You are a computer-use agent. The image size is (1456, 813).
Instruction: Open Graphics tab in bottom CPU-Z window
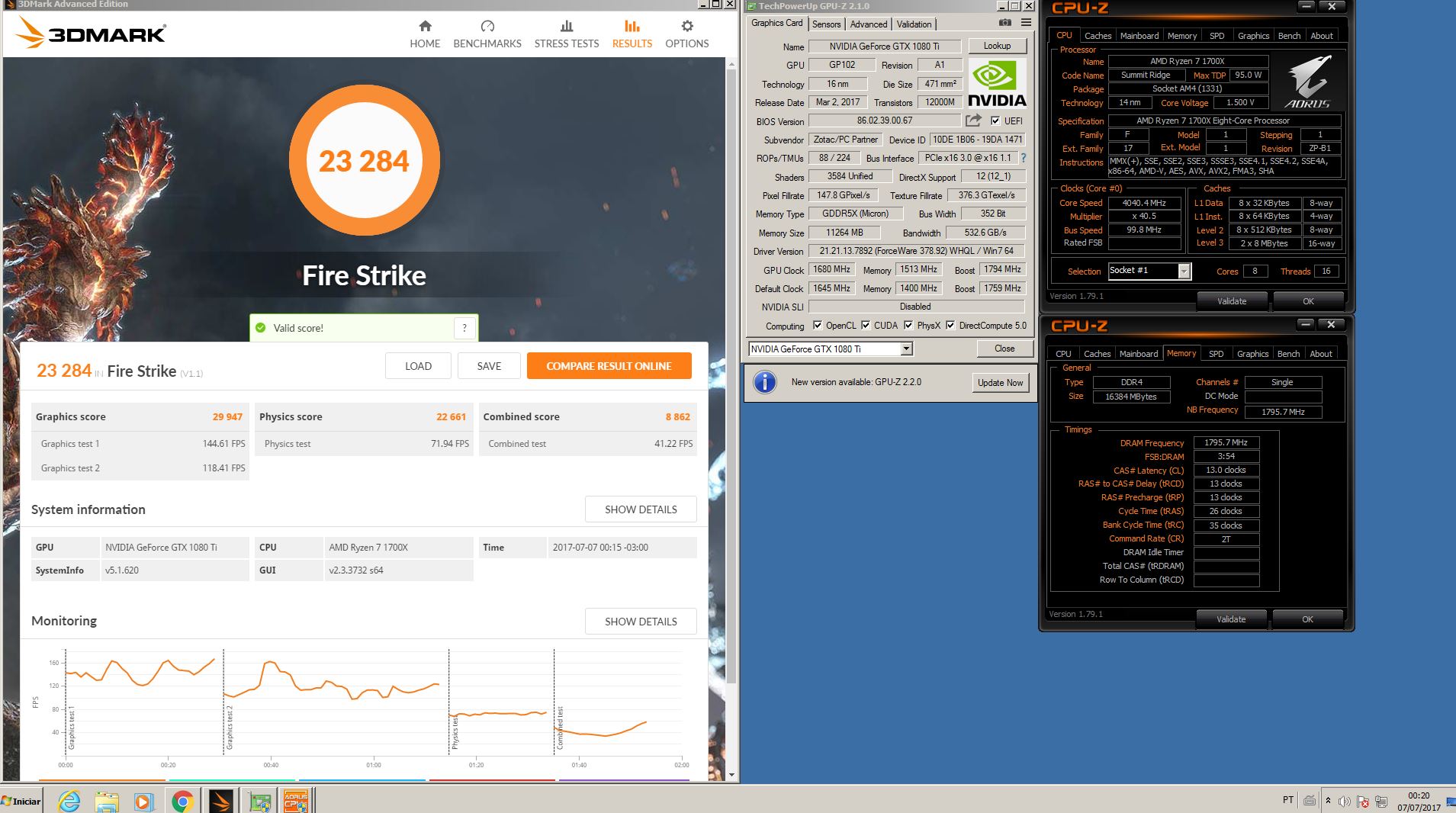click(1253, 354)
